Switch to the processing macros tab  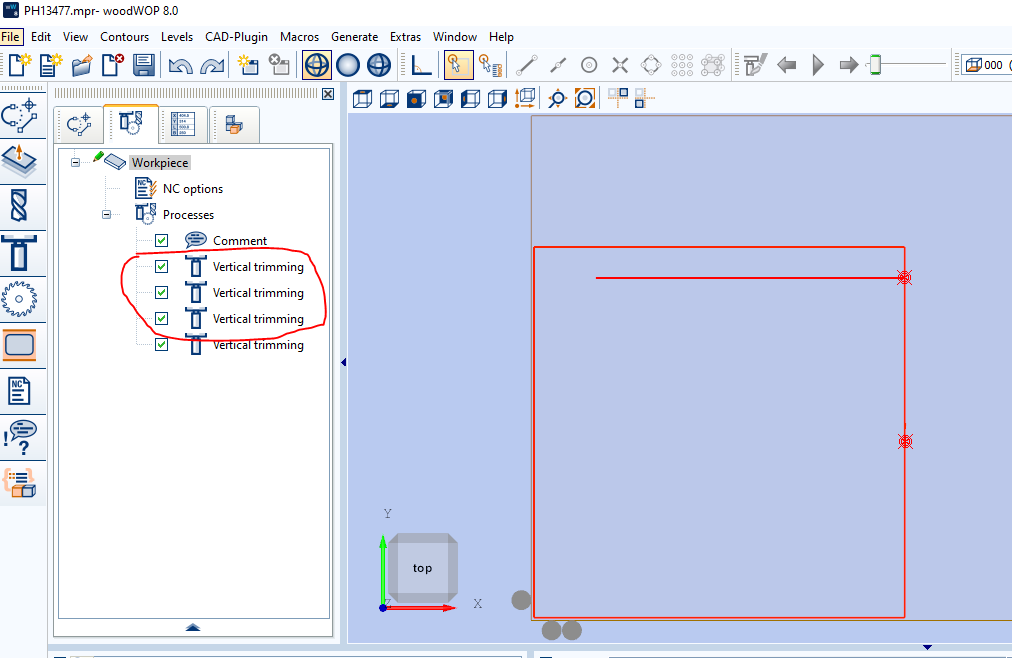tap(131, 123)
